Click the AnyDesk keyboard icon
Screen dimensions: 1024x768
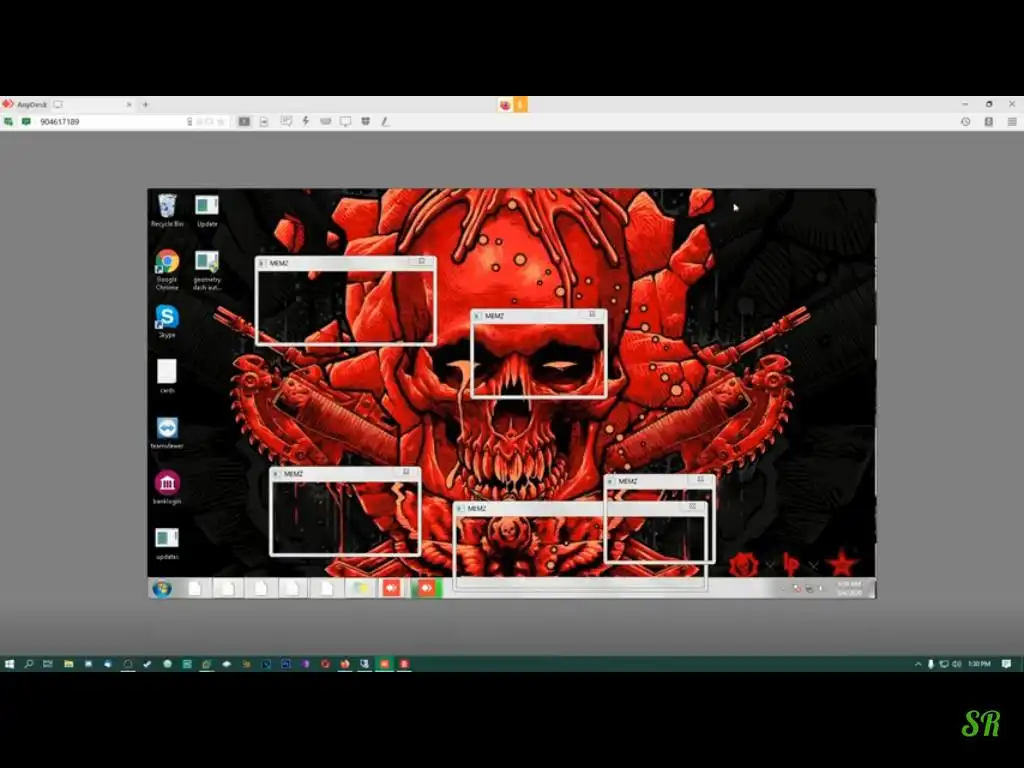tap(325, 121)
